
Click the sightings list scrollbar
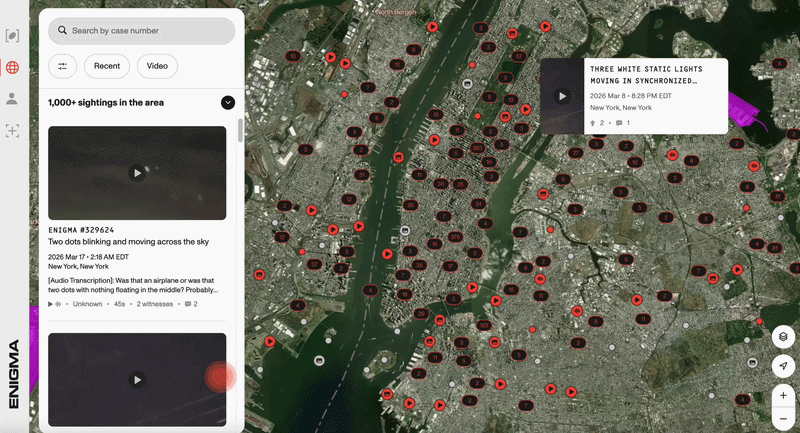click(240, 131)
